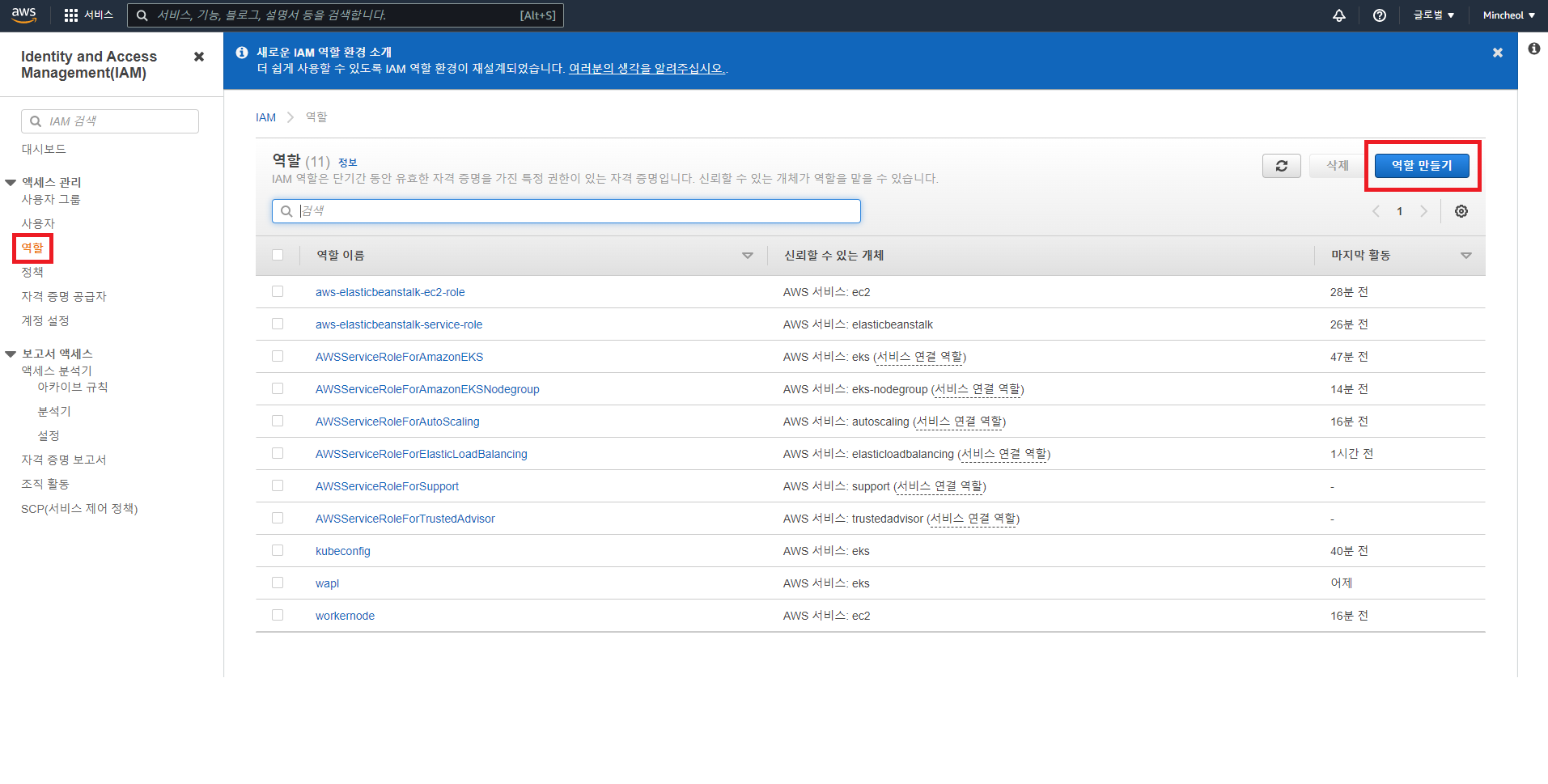
Task: Sort by 마지막 활동 column arrow
Action: (1465, 256)
